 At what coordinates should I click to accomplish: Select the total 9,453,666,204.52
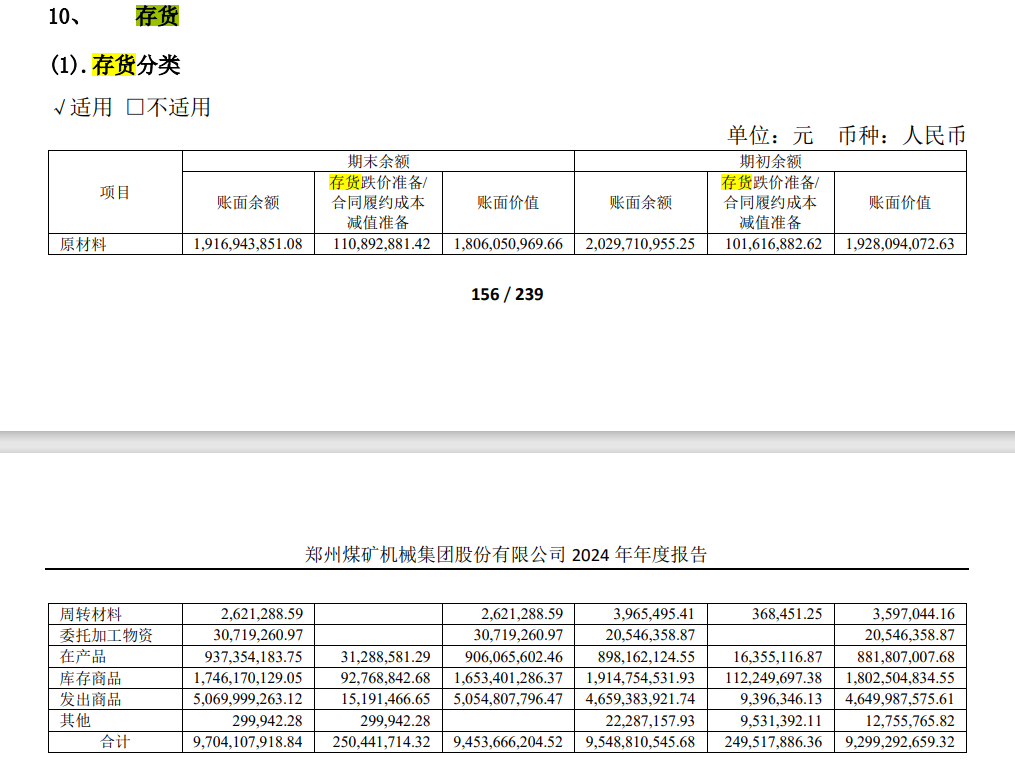[x=508, y=742]
